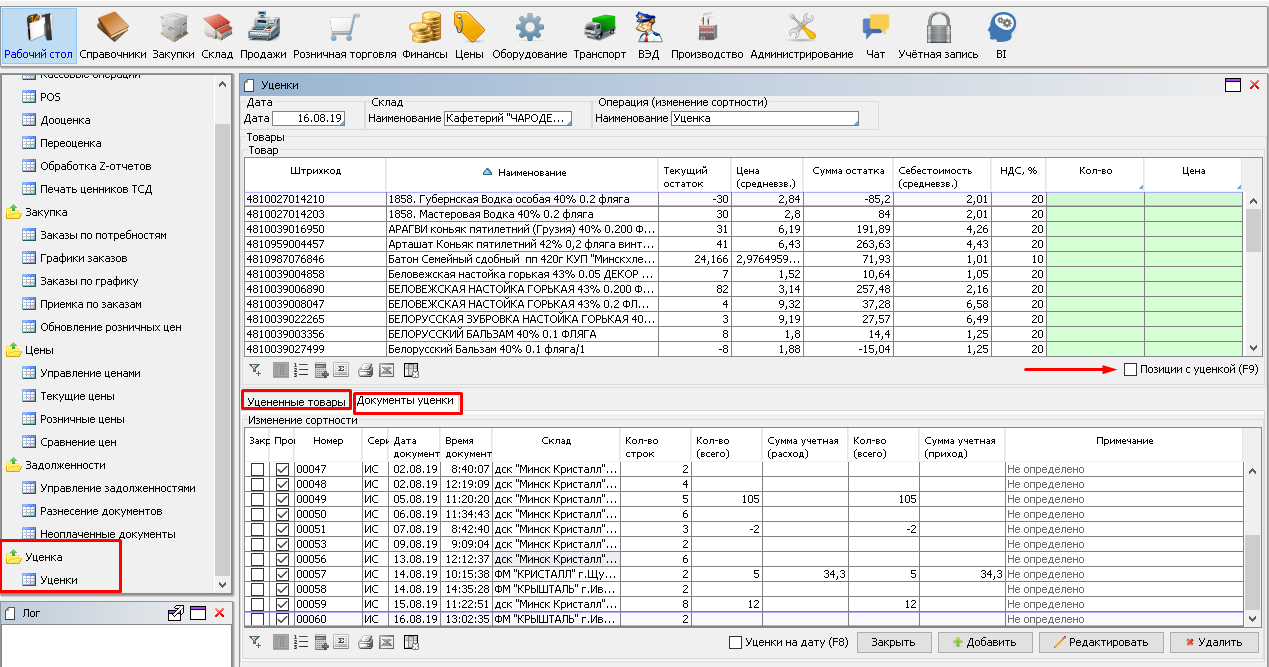
Task: Click the Добавить button
Action: [983, 642]
